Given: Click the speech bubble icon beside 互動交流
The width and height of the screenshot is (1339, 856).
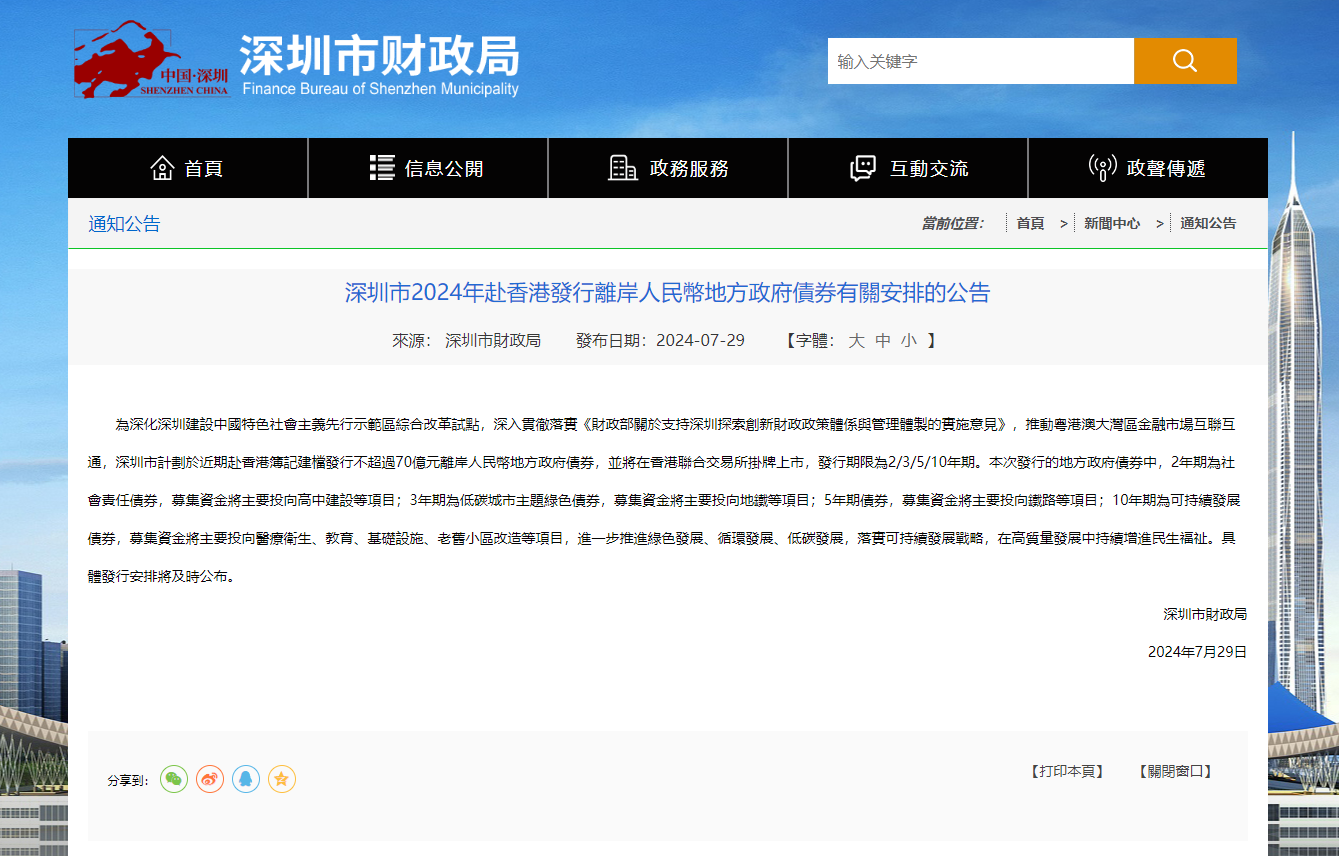Looking at the screenshot, I should [x=861, y=167].
